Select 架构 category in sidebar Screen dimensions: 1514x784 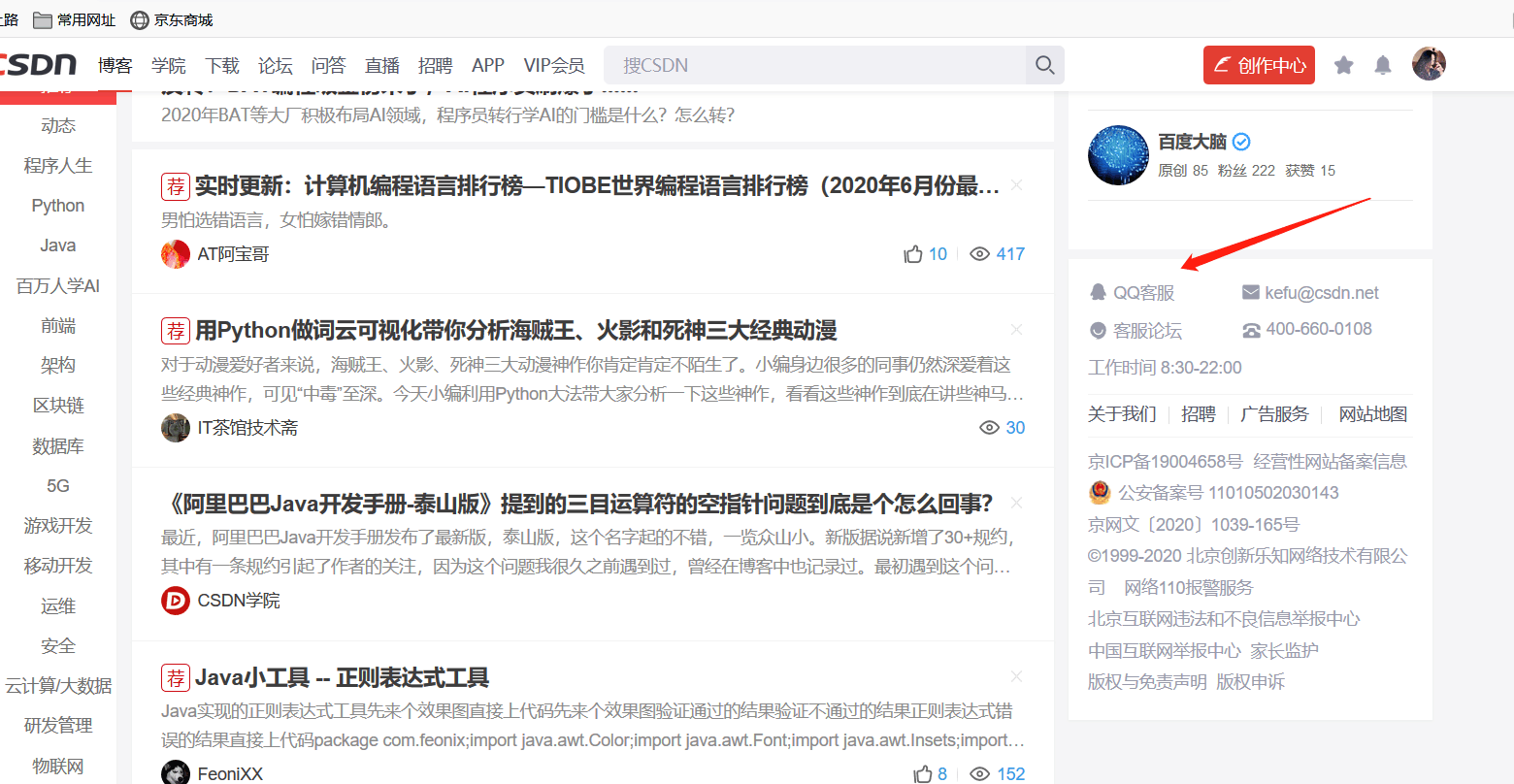[x=58, y=365]
